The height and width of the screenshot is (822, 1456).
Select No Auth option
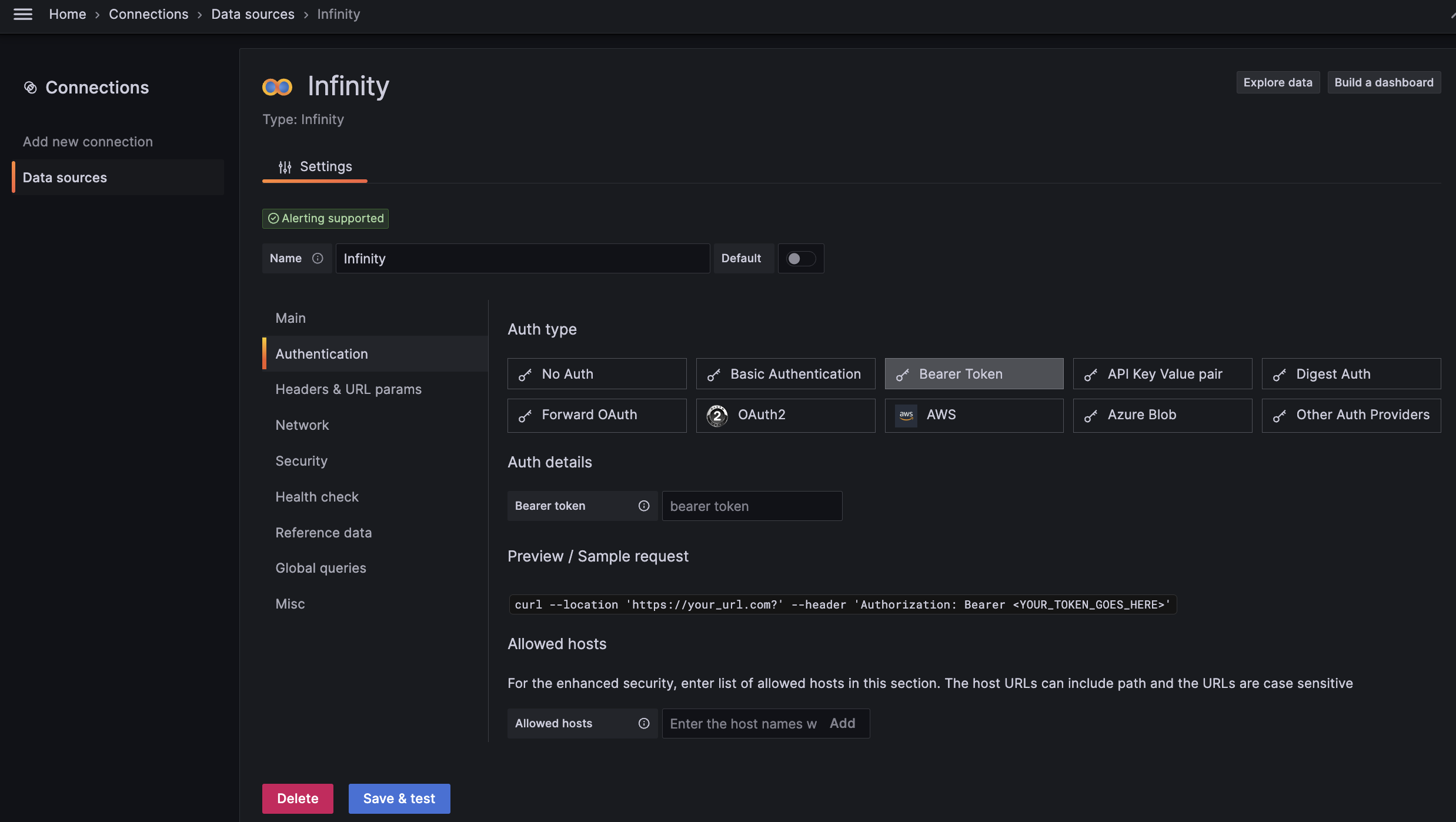click(597, 373)
